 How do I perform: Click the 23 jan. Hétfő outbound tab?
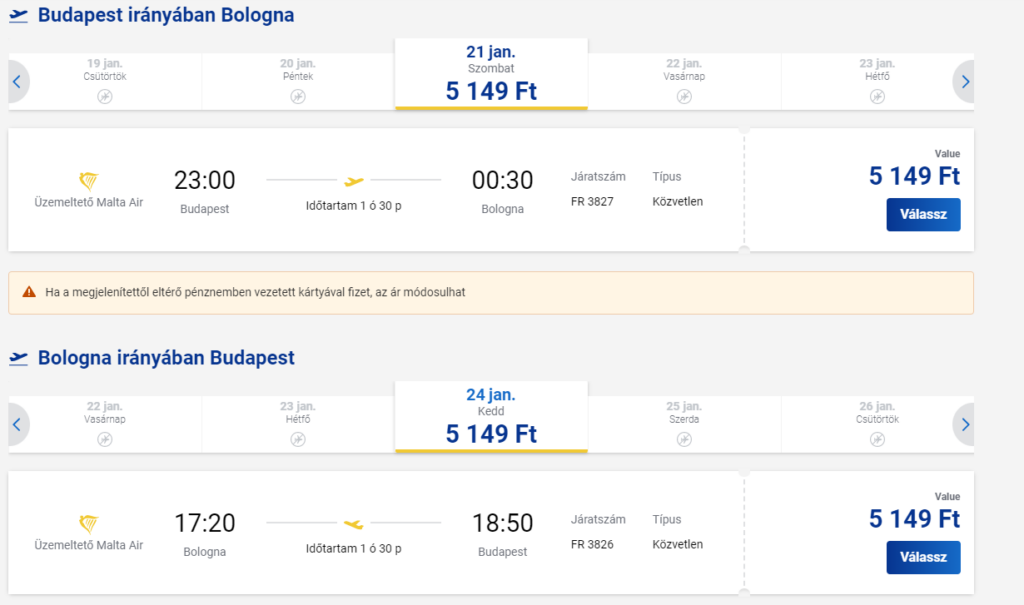point(877,74)
